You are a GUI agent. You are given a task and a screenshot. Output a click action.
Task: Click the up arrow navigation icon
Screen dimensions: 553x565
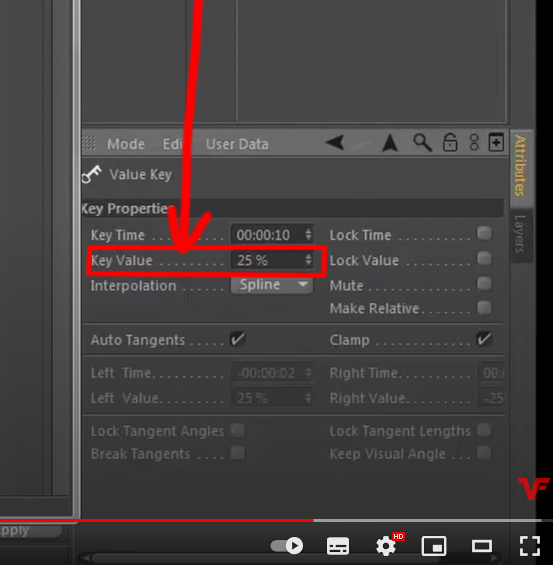[x=390, y=143]
